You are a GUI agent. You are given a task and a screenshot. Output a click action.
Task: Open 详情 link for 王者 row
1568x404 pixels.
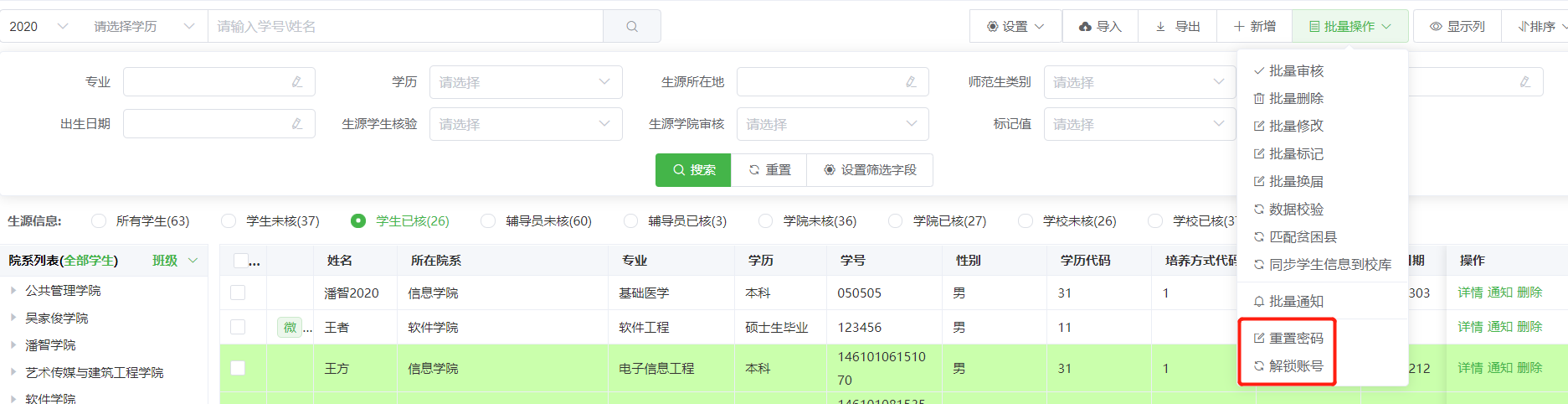pyautogui.click(x=1470, y=327)
